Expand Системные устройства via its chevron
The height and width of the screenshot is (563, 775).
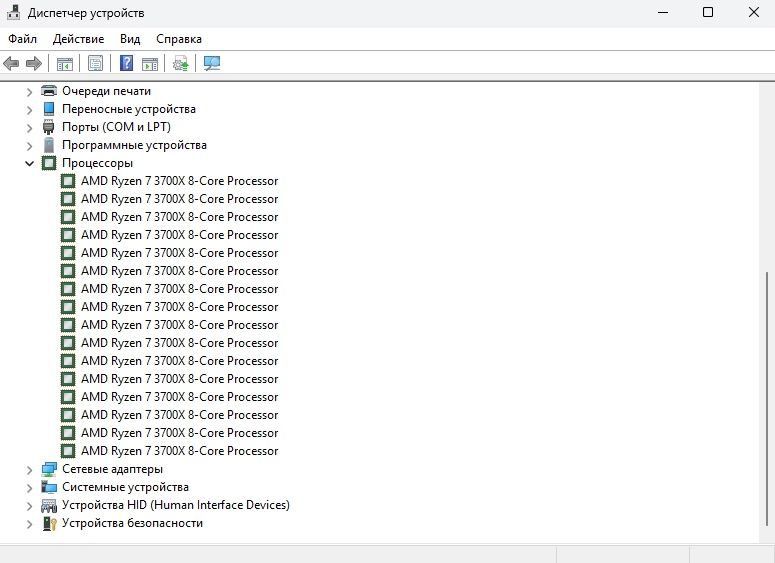tap(30, 488)
